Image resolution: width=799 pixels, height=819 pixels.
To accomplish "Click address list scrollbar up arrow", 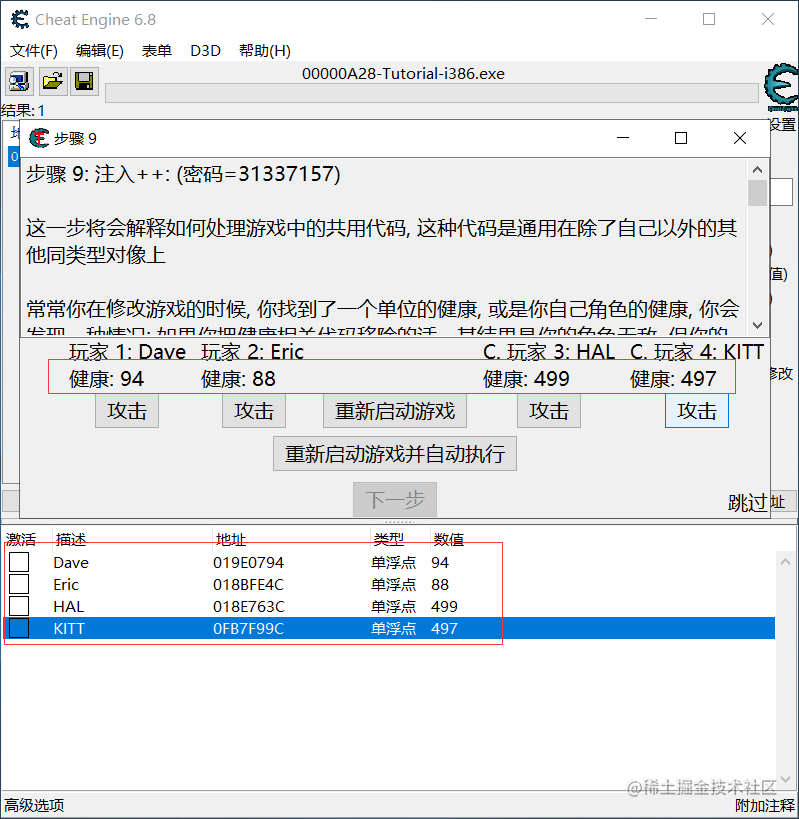I will pyautogui.click(x=785, y=561).
